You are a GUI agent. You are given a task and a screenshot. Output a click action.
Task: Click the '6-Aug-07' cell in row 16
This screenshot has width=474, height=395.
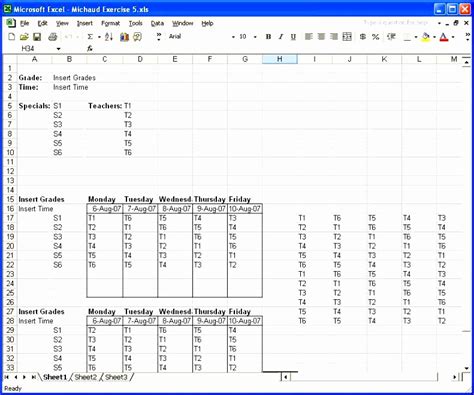coord(105,209)
